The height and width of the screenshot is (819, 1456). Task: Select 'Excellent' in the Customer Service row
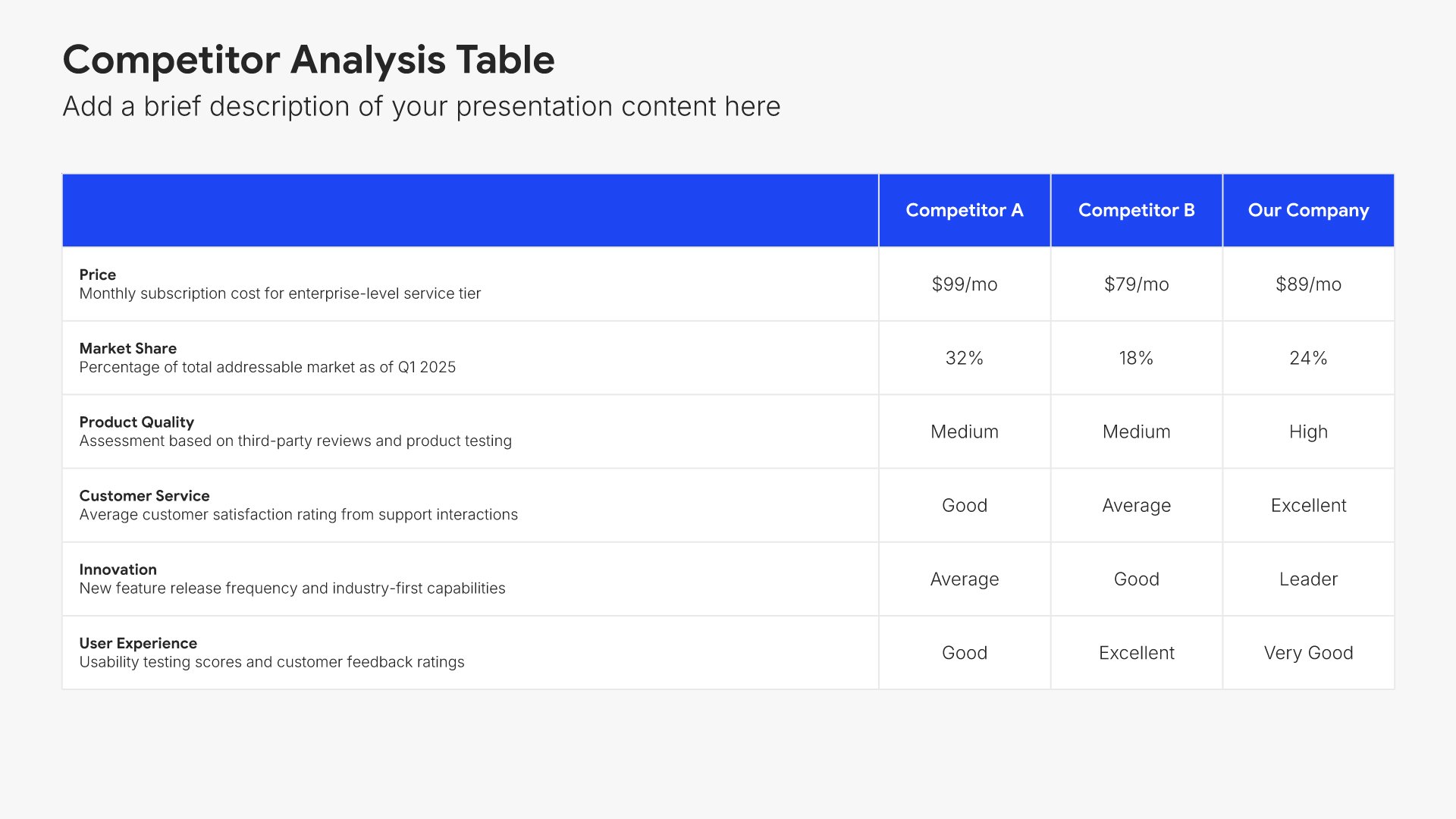click(x=1309, y=505)
